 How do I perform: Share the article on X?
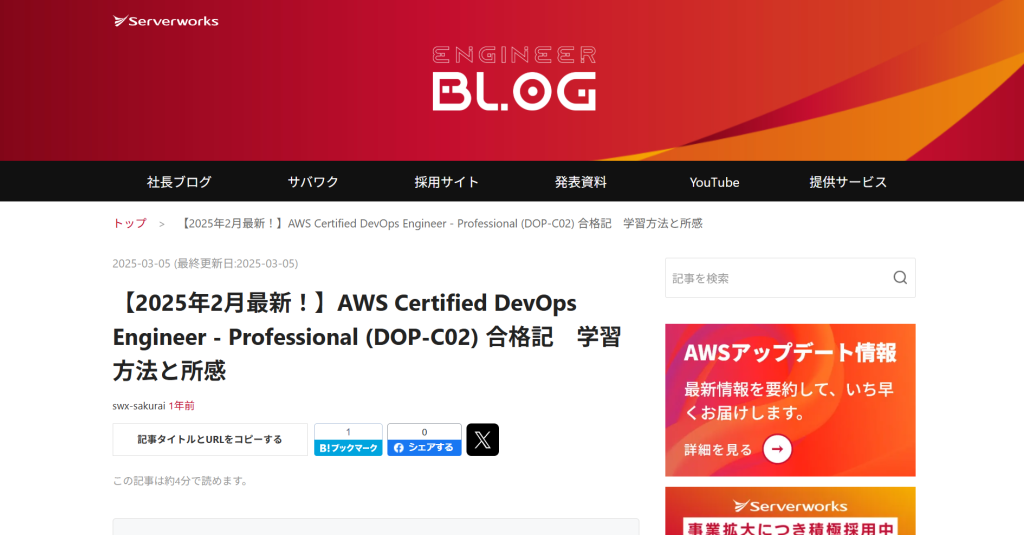coord(483,440)
